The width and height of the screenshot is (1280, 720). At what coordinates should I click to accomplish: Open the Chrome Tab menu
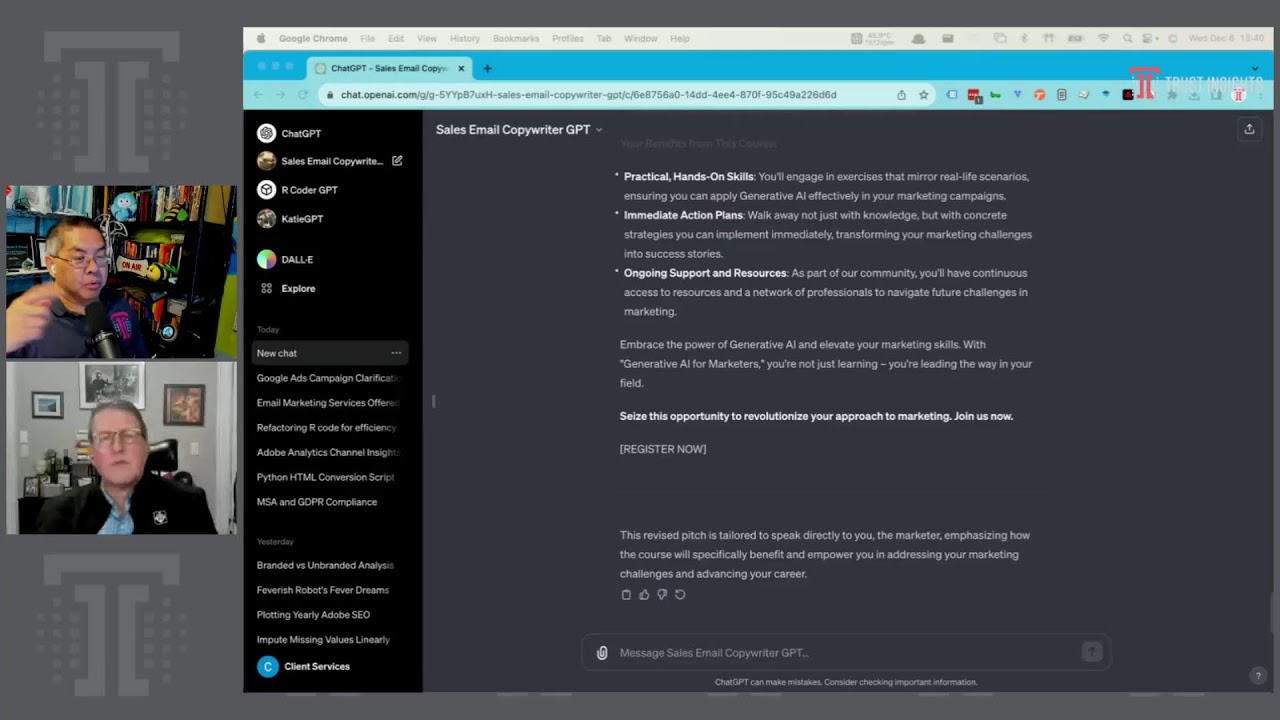[x=604, y=38]
